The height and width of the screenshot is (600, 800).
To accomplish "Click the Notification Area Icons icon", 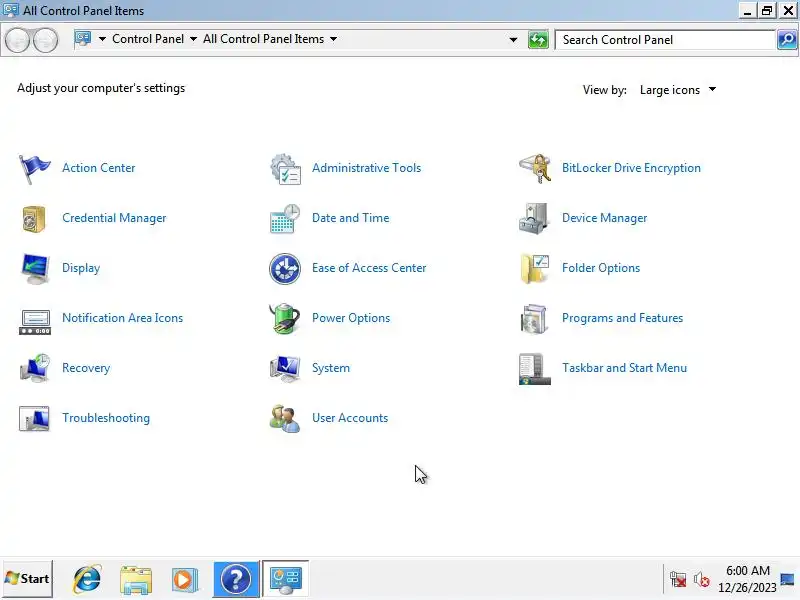I will [x=35, y=322].
